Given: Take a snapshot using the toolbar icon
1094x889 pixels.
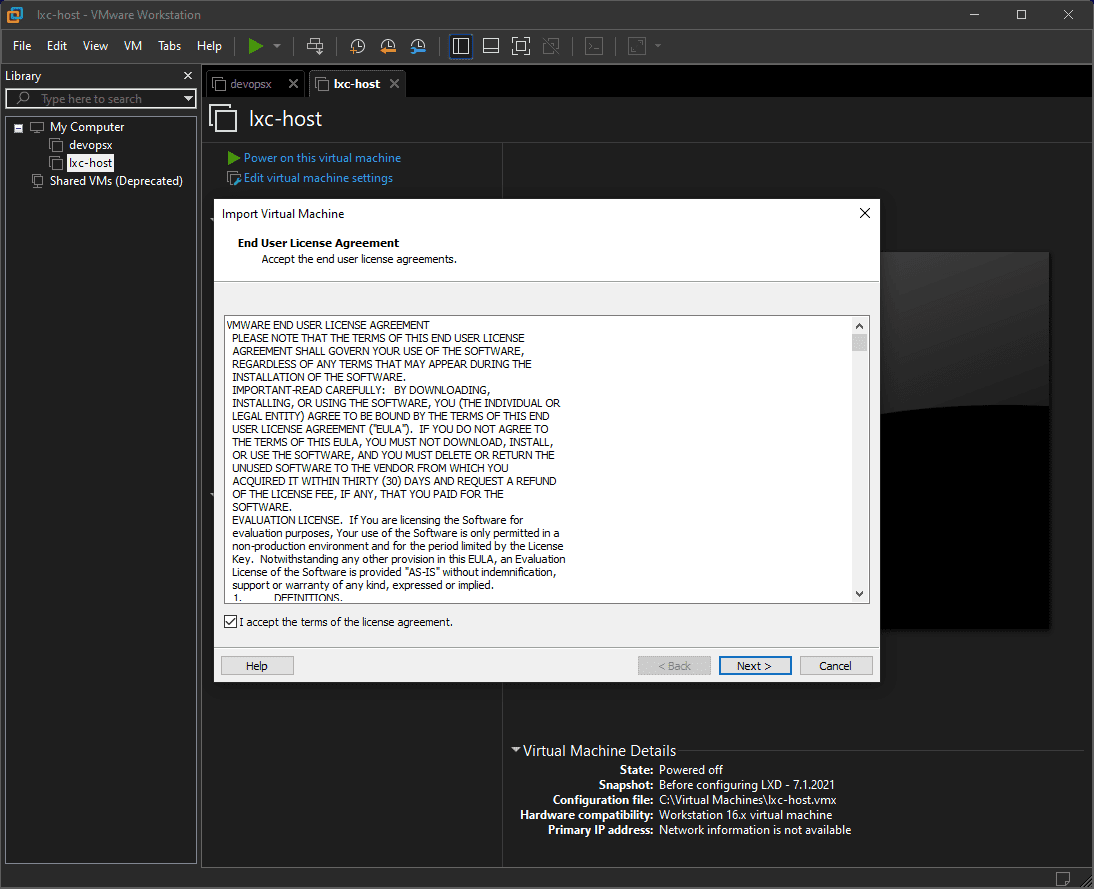Looking at the screenshot, I should point(357,46).
